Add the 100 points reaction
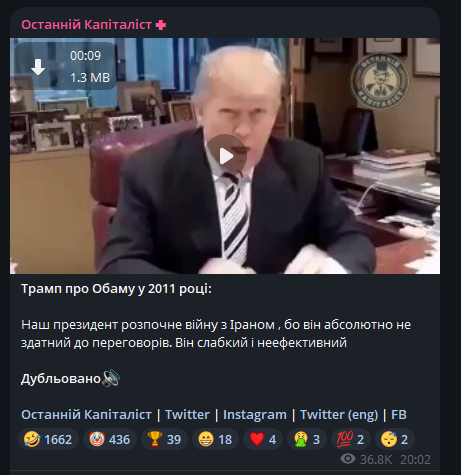The height and width of the screenshot is (475, 461). (x=351, y=439)
